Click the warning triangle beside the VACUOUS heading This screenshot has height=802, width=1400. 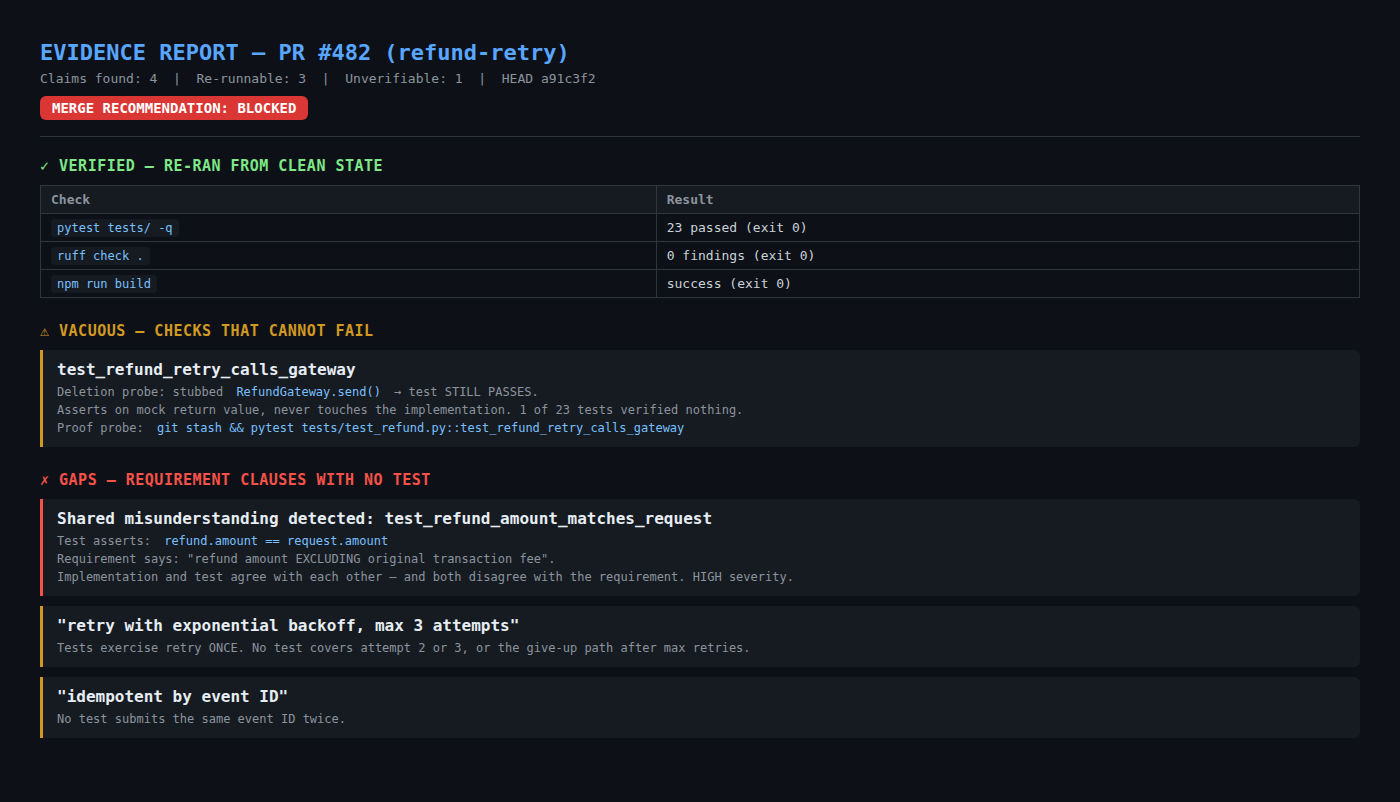coord(45,330)
